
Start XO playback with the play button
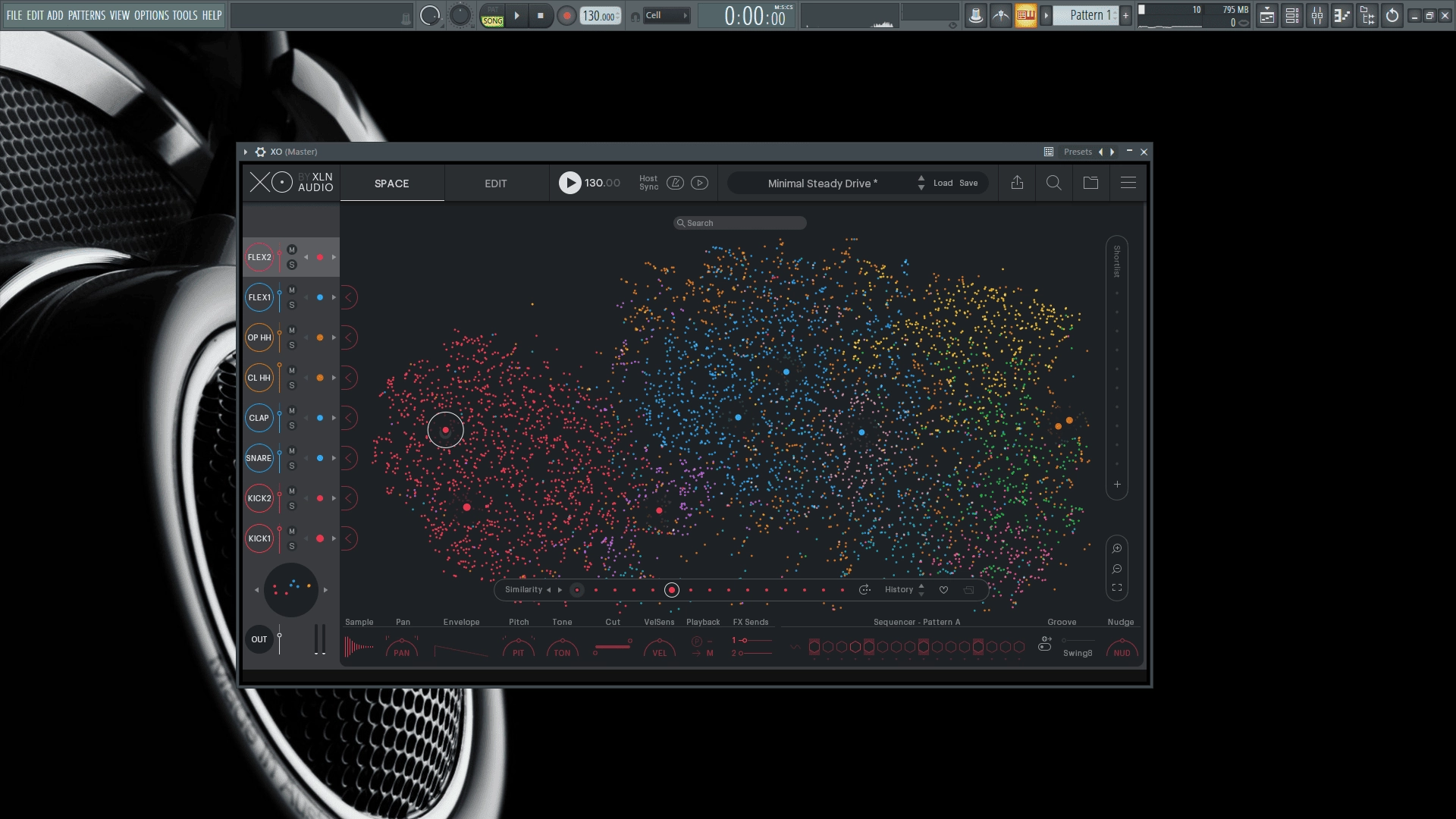click(x=570, y=183)
